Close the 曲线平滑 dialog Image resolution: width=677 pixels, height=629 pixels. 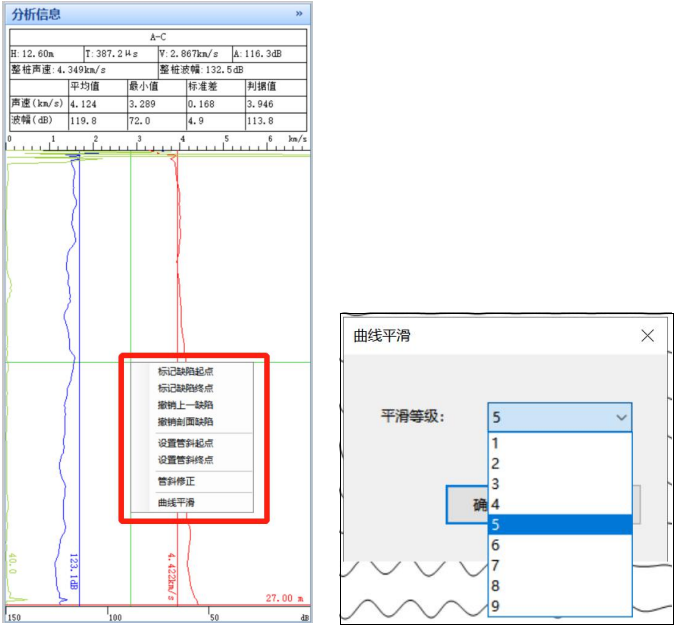[647, 336]
